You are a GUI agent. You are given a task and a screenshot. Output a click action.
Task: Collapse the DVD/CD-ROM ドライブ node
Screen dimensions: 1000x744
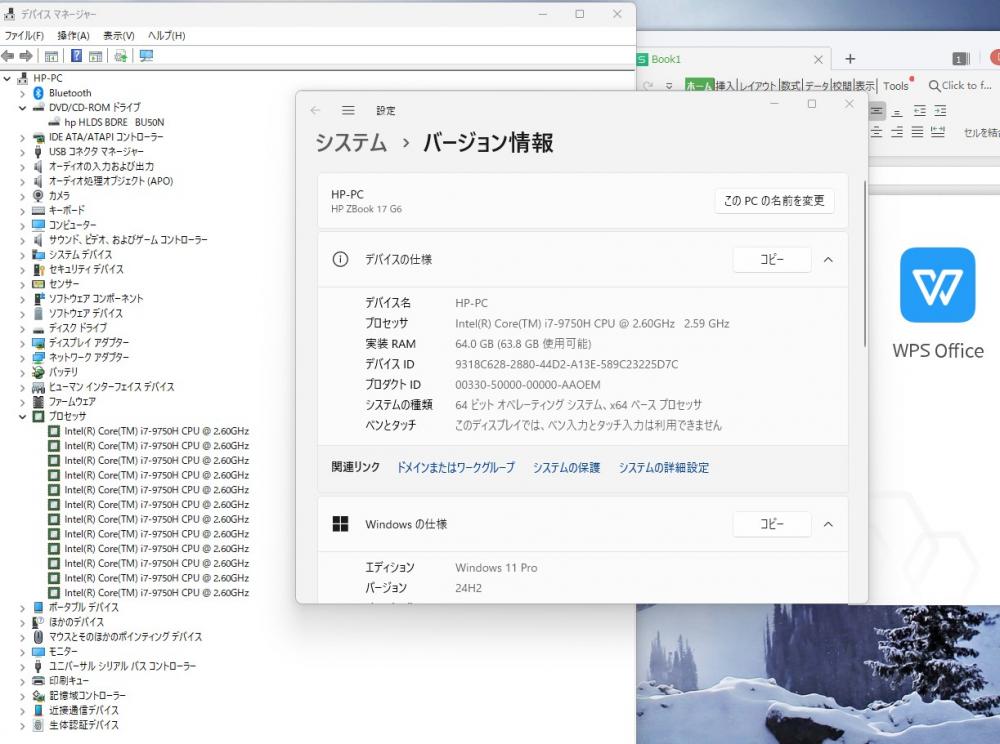coord(22,108)
